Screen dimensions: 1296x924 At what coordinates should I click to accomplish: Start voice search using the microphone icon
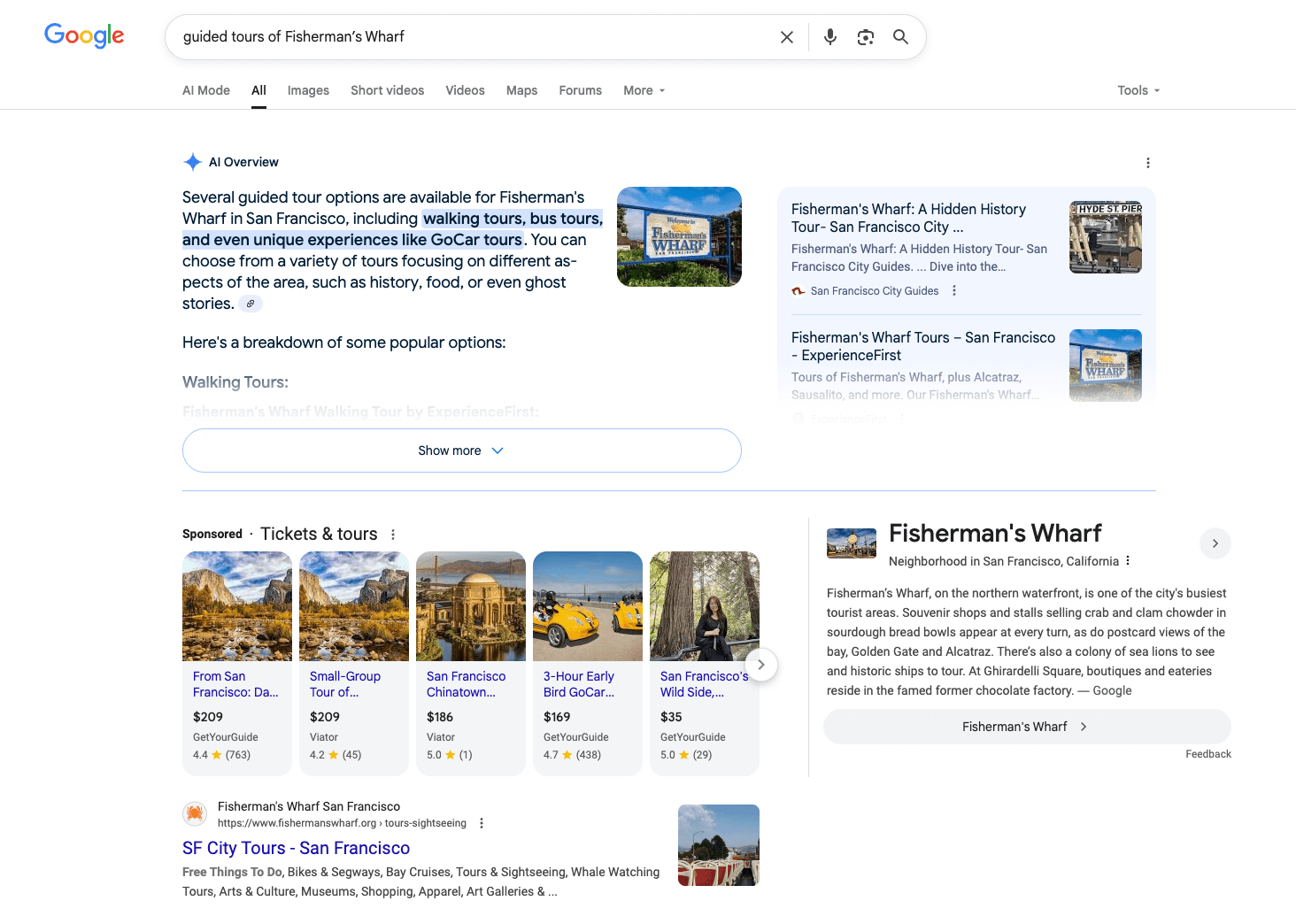click(x=829, y=36)
